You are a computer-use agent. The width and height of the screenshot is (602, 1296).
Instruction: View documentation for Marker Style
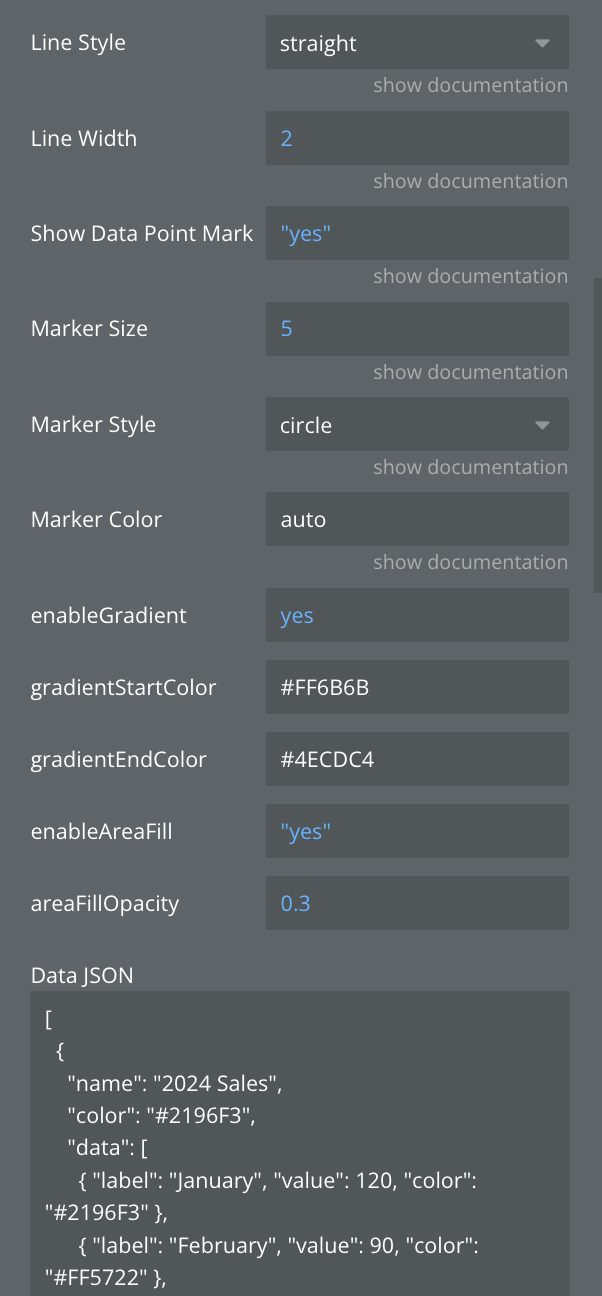pyautogui.click(x=470, y=467)
